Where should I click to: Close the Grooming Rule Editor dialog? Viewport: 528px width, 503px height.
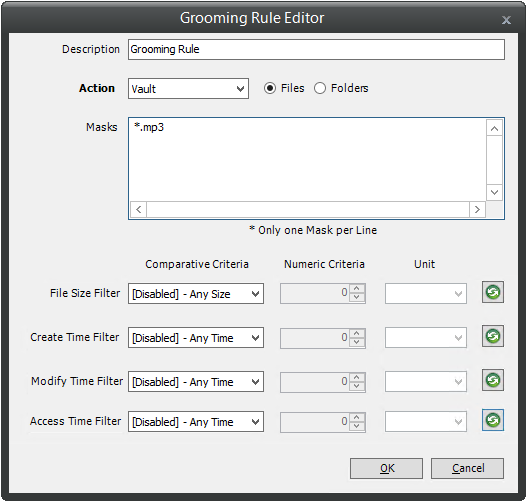pos(506,20)
